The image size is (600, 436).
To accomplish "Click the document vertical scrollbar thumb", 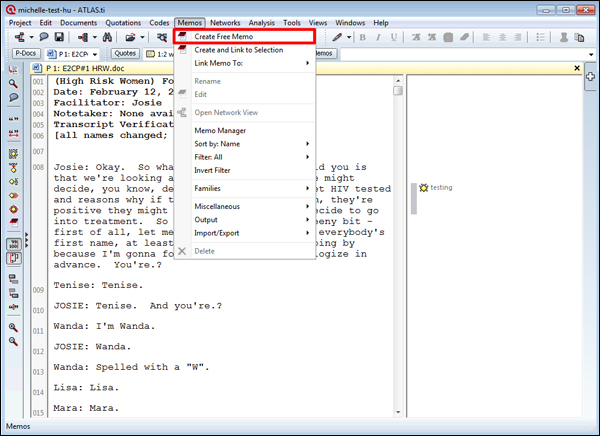I will 398,91.
